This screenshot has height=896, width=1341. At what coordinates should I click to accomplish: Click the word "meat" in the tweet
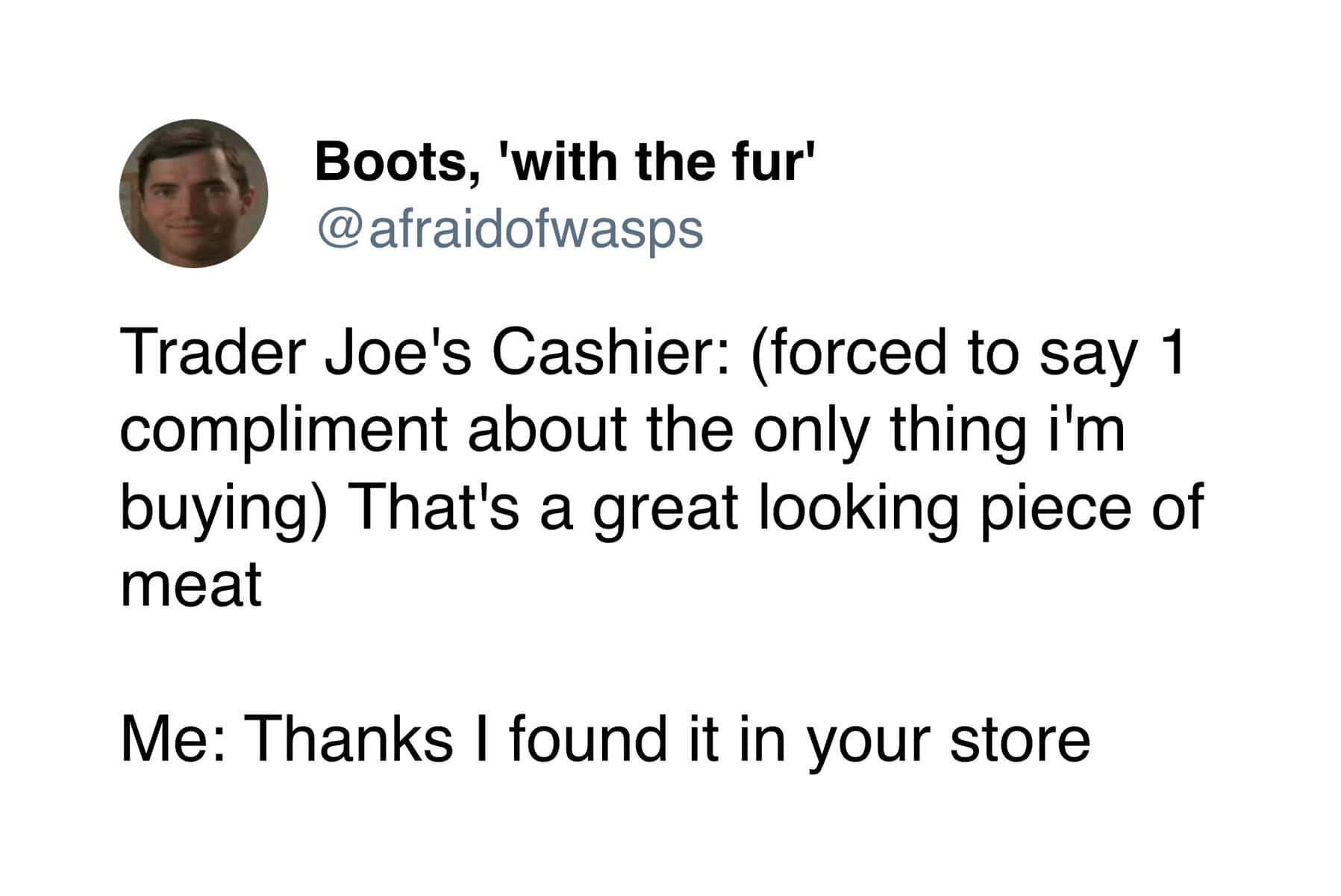tap(191, 586)
